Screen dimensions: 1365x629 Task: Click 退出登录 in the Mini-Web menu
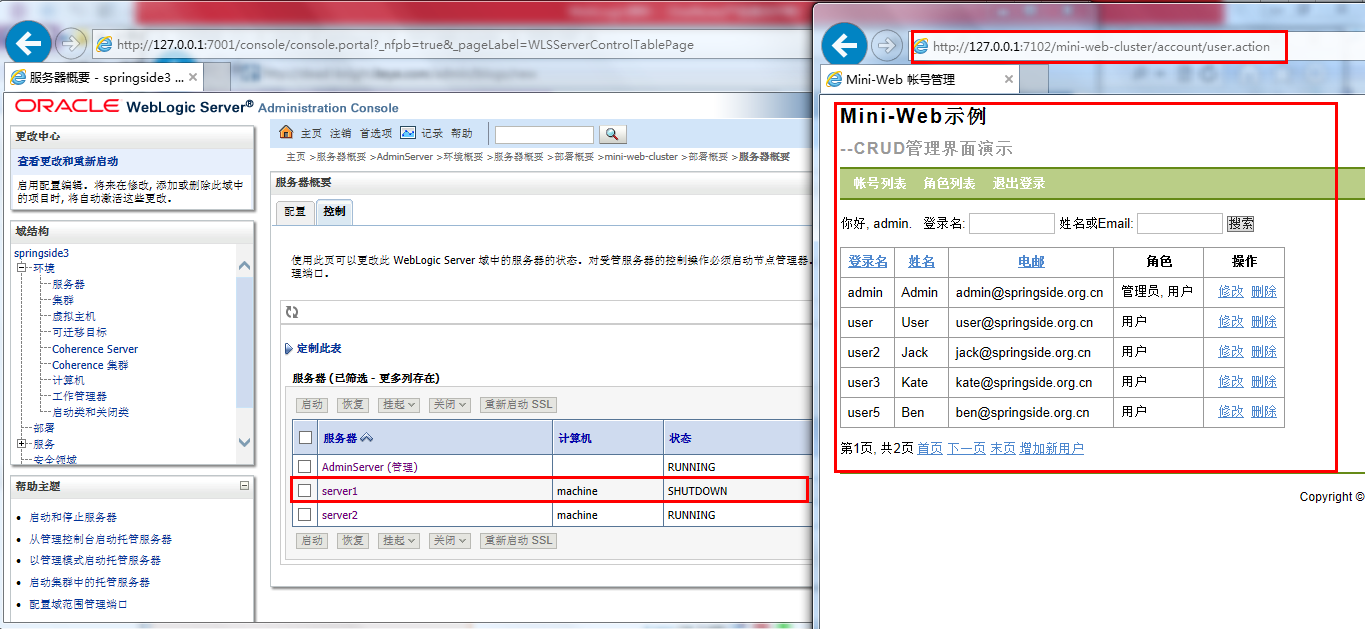(1019, 184)
